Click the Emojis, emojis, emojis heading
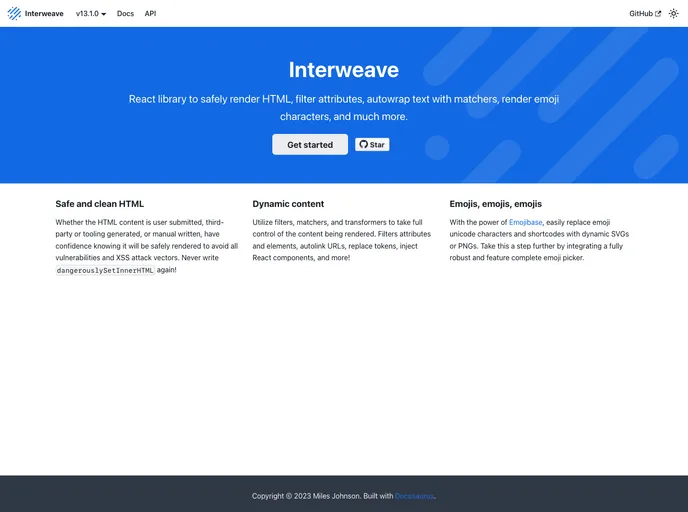This screenshot has height=512, width=688. tap(495, 204)
